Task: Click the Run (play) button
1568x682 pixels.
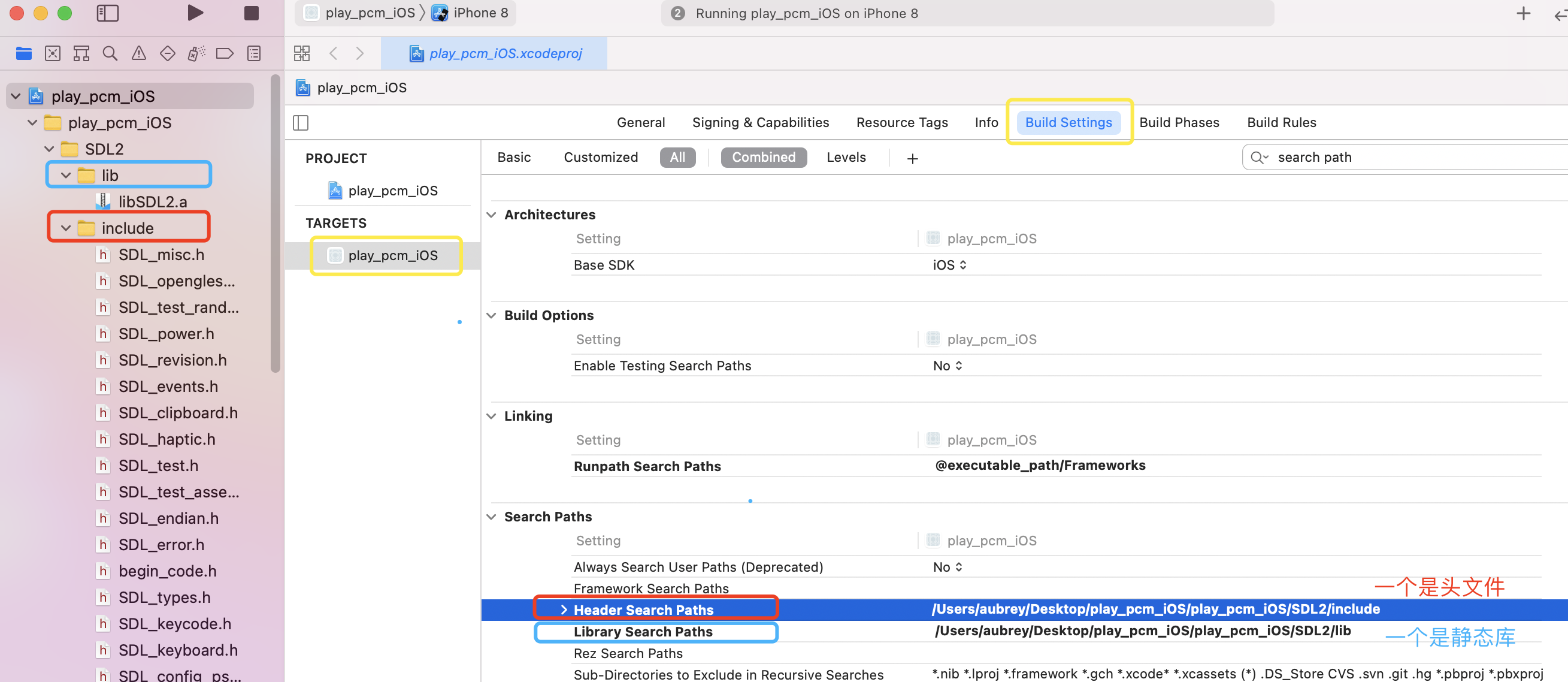Action: [194, 13]
